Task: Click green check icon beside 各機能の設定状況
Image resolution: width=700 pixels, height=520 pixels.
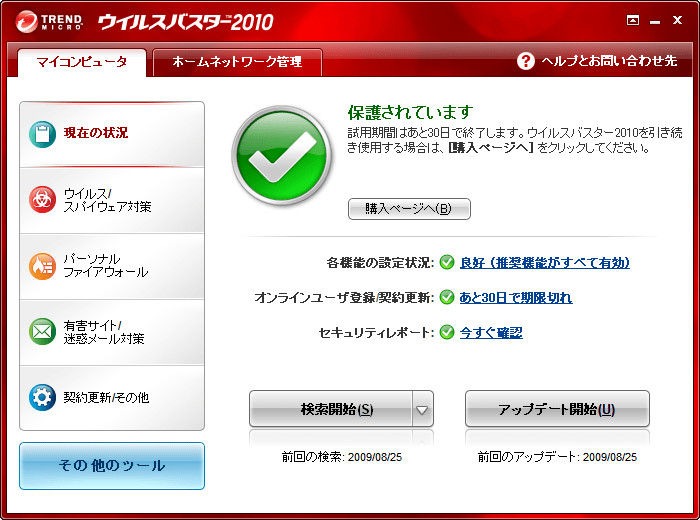Action: [x=447, y=262]
